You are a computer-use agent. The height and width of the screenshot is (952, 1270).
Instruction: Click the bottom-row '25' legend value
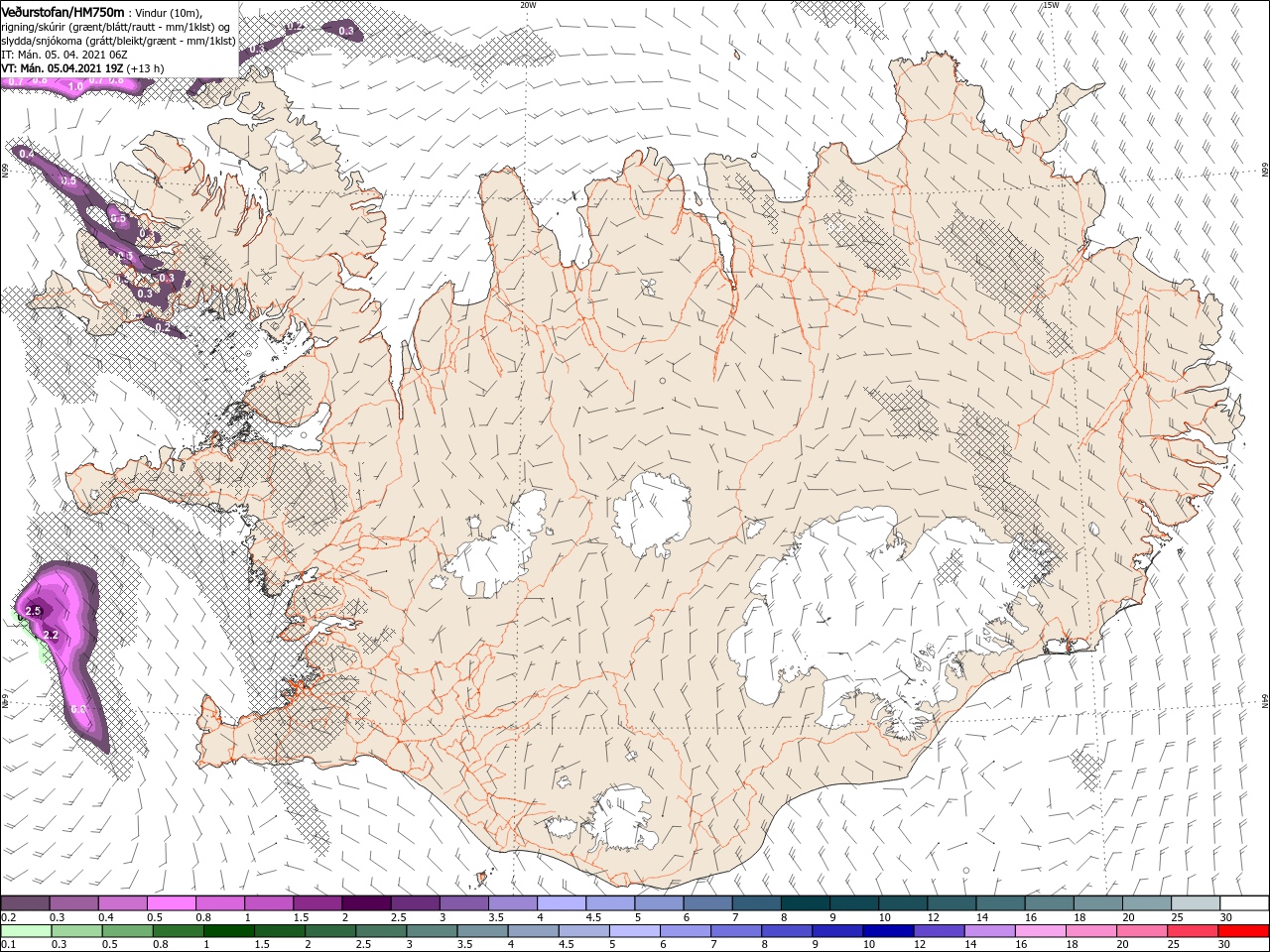1172,945
